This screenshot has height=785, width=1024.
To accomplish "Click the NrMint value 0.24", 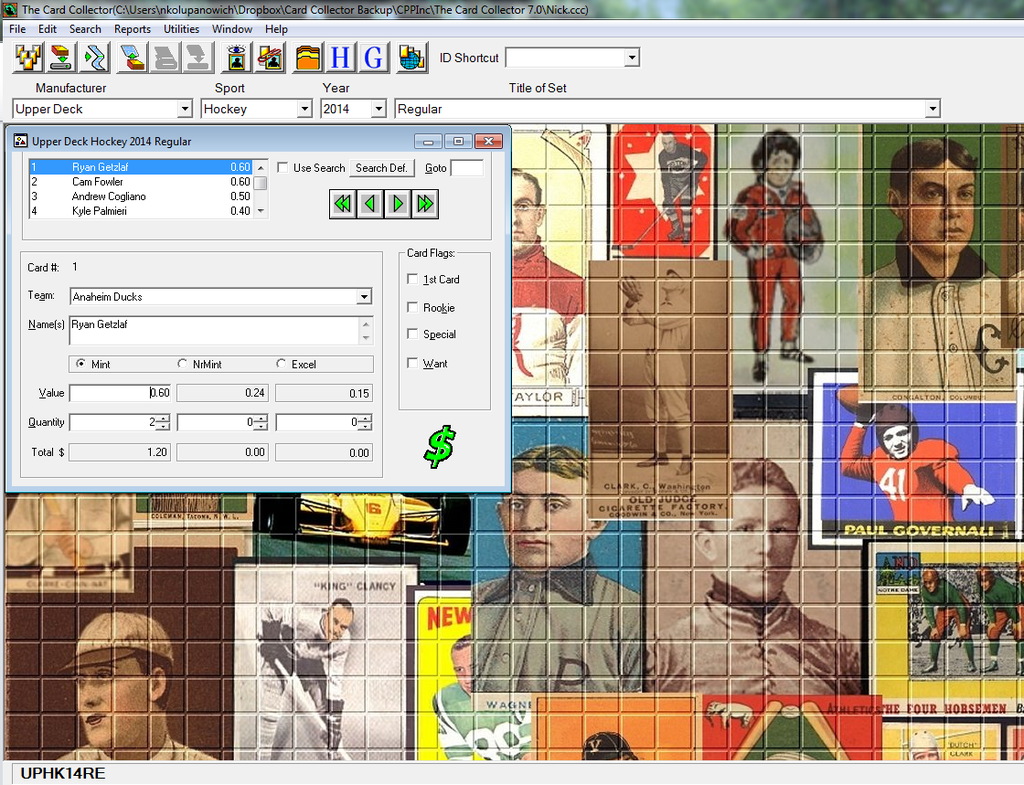I will tap(223, 393).
